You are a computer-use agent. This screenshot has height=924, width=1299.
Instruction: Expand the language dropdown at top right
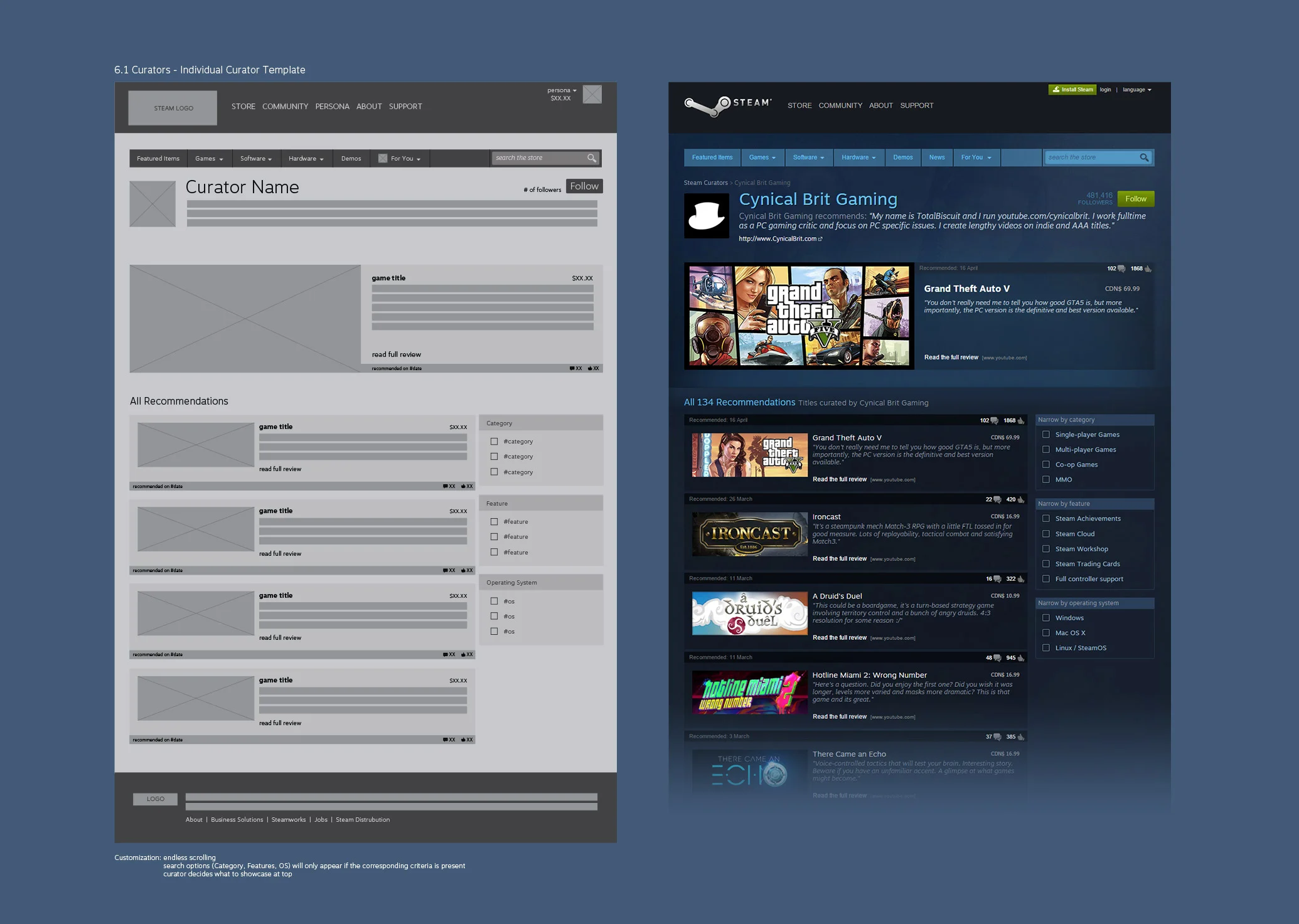[x=1136, y=90]
